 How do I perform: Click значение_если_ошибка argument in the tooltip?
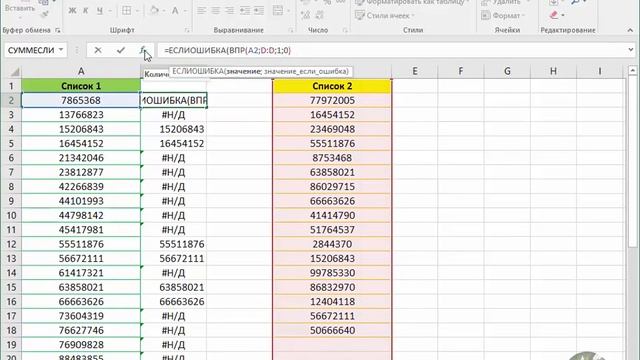tap(306, 71)
